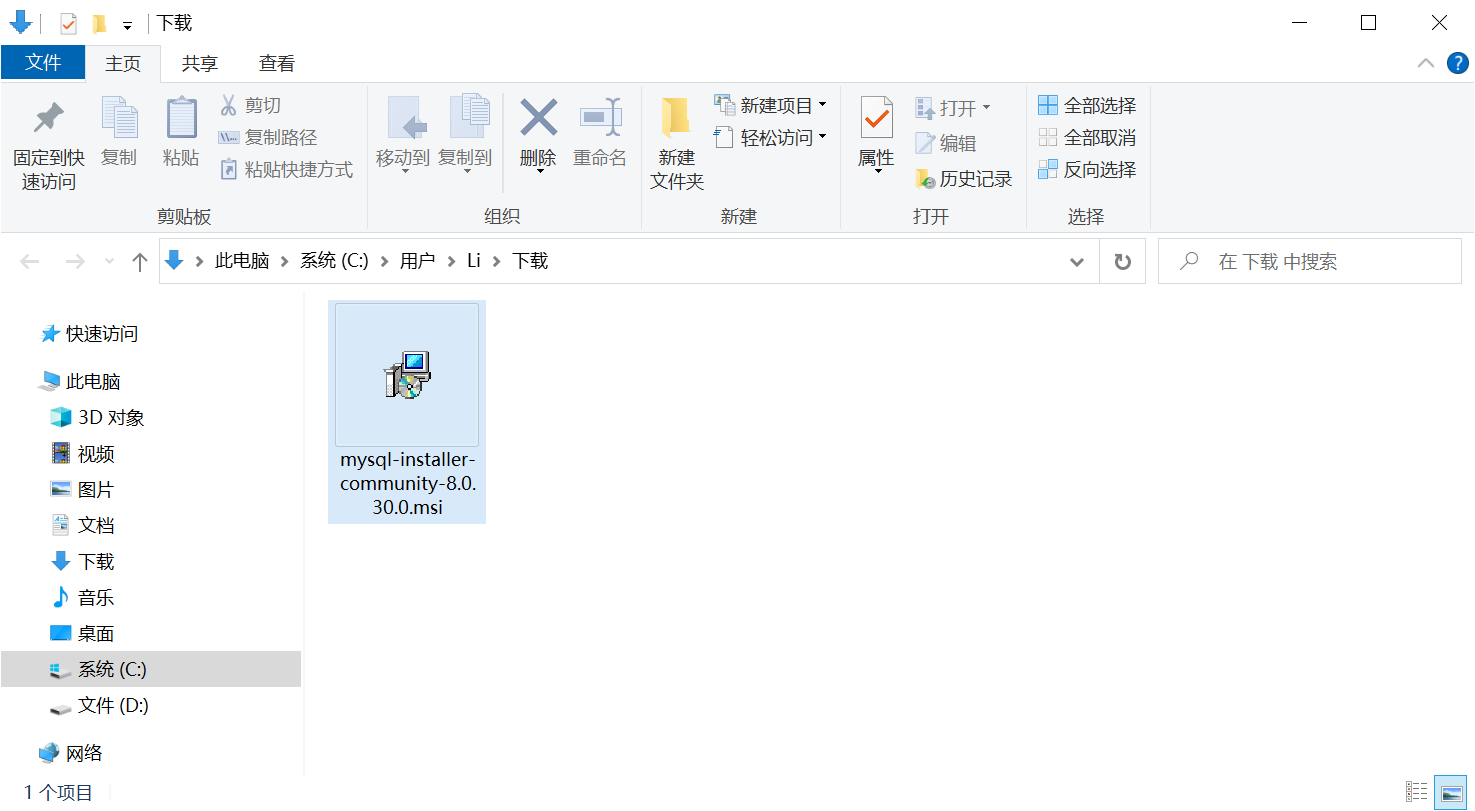Click 下载 breadcrumb in address bar

pyautogui.click(x=530, y=261)
